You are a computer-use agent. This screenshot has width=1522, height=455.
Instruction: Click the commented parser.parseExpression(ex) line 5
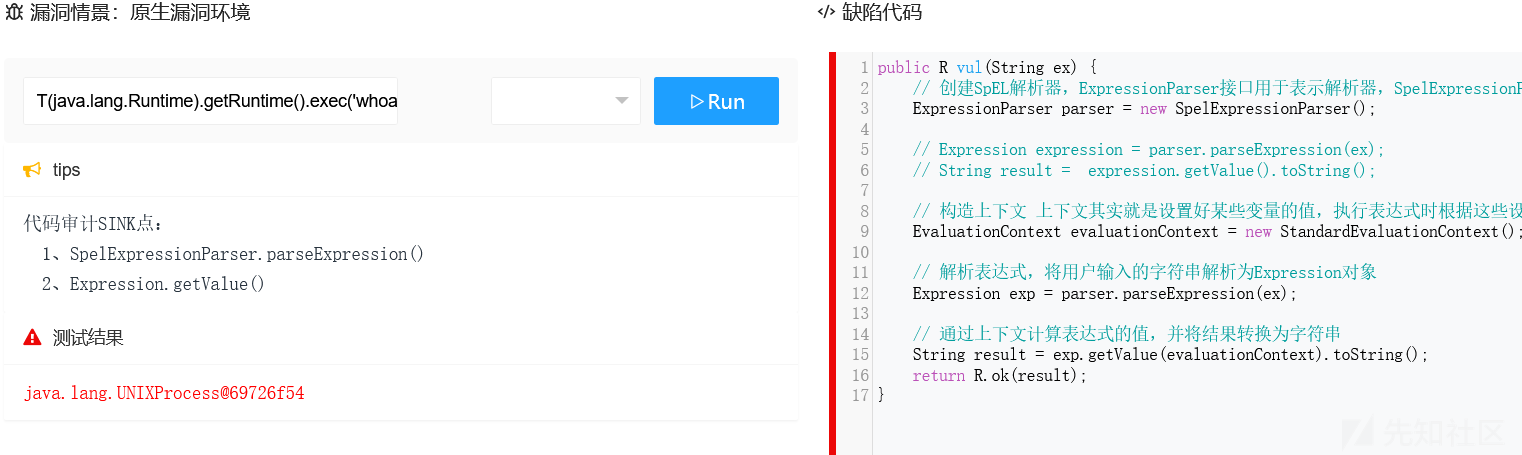tap(1149, 150)
